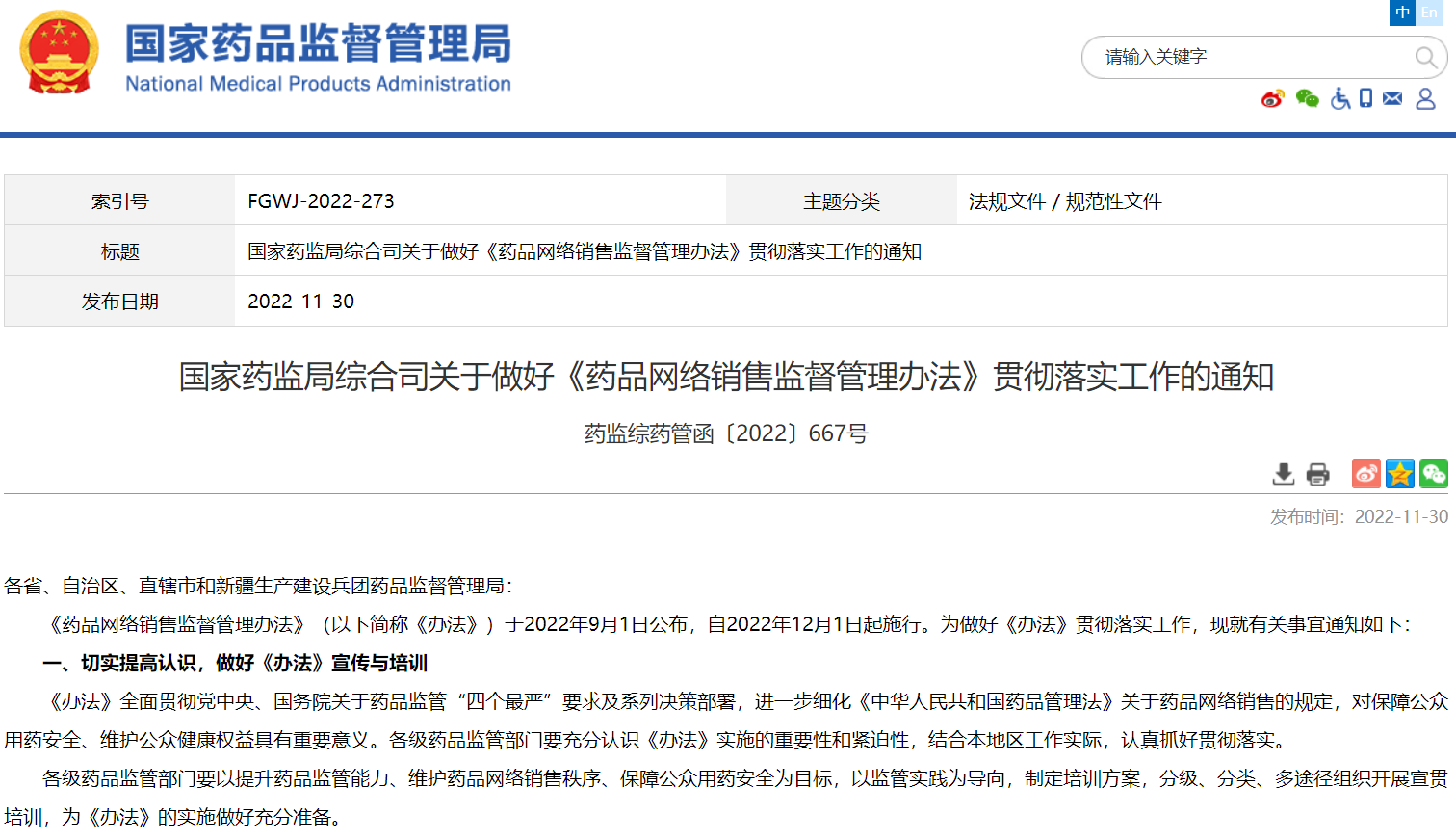Share article to Weibo red button

[x=1365, y=474]
